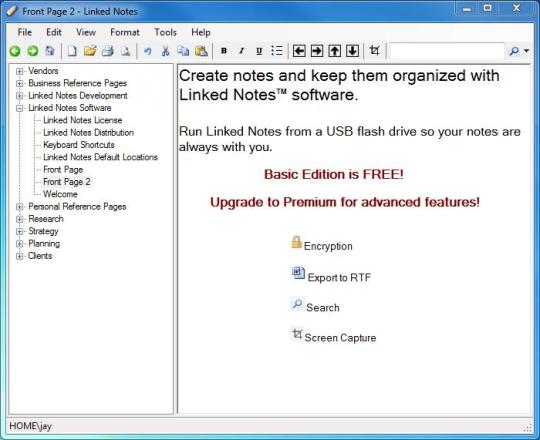The width and height of the screenshot is (540, 440).
Task: Click the Home page toolbar icon
Action: (x=50, y=51)
